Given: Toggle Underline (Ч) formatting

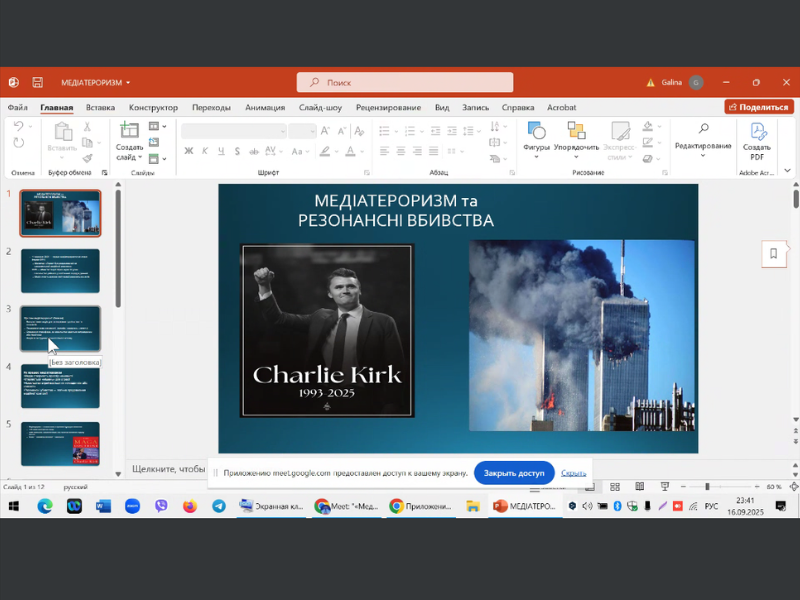Looking at the screenshot, I should [221, 151].
